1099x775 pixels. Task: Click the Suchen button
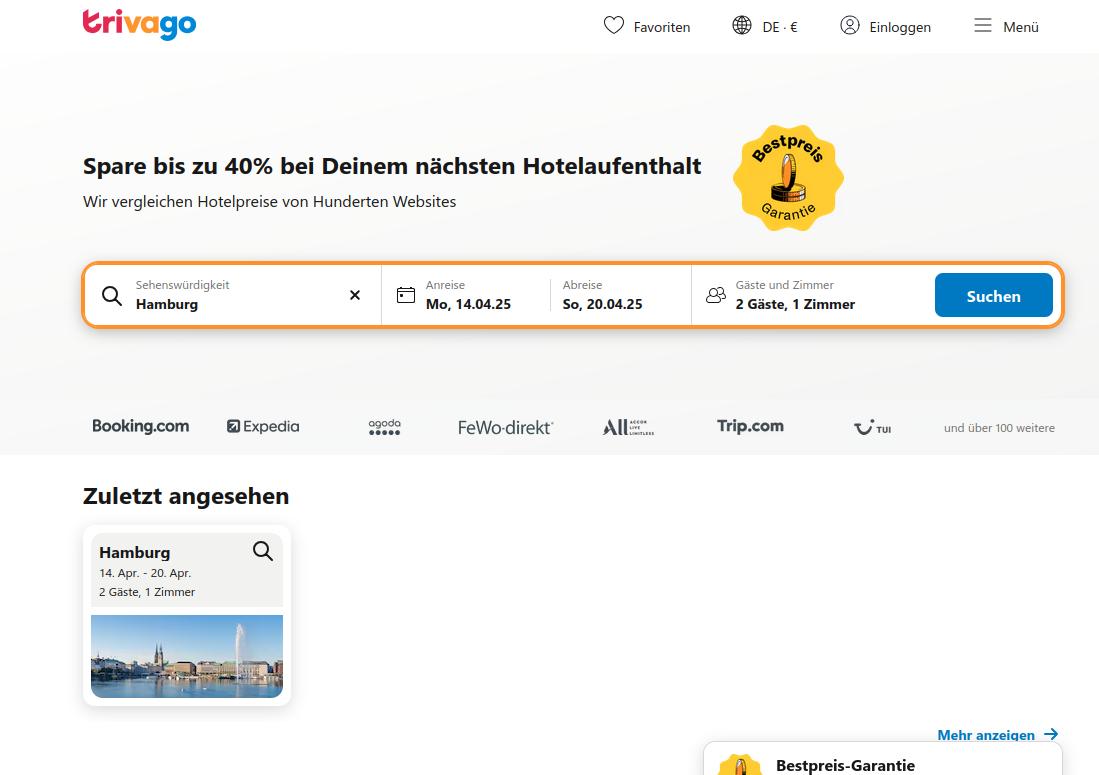pos(993,295)
